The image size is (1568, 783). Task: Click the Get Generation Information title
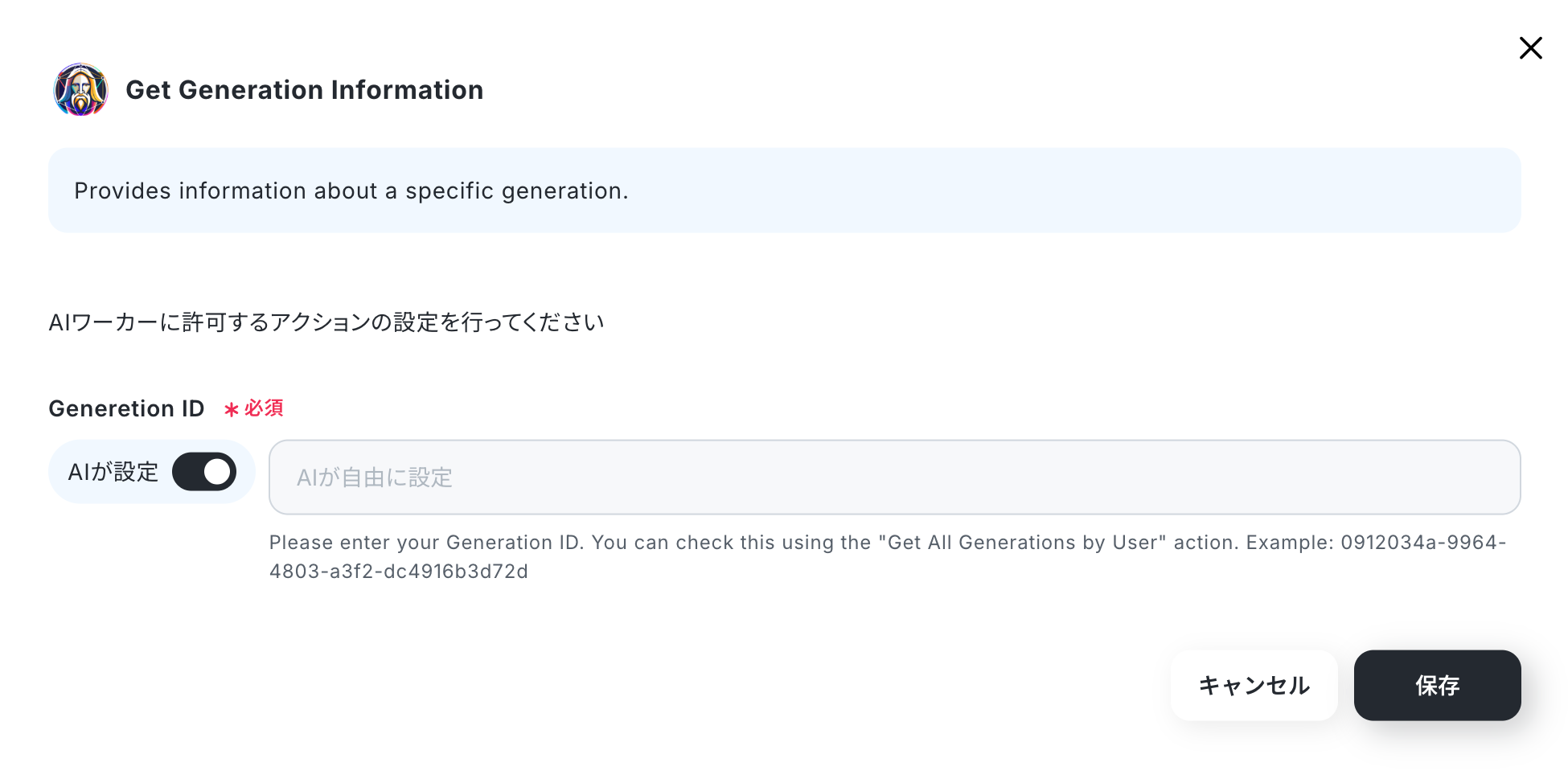point(305,90)
